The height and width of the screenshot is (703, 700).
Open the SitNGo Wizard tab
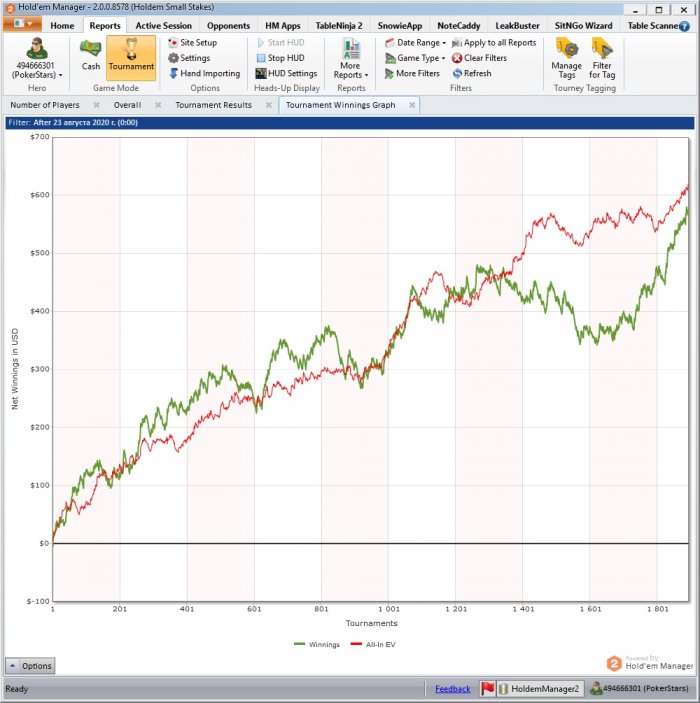583,26
